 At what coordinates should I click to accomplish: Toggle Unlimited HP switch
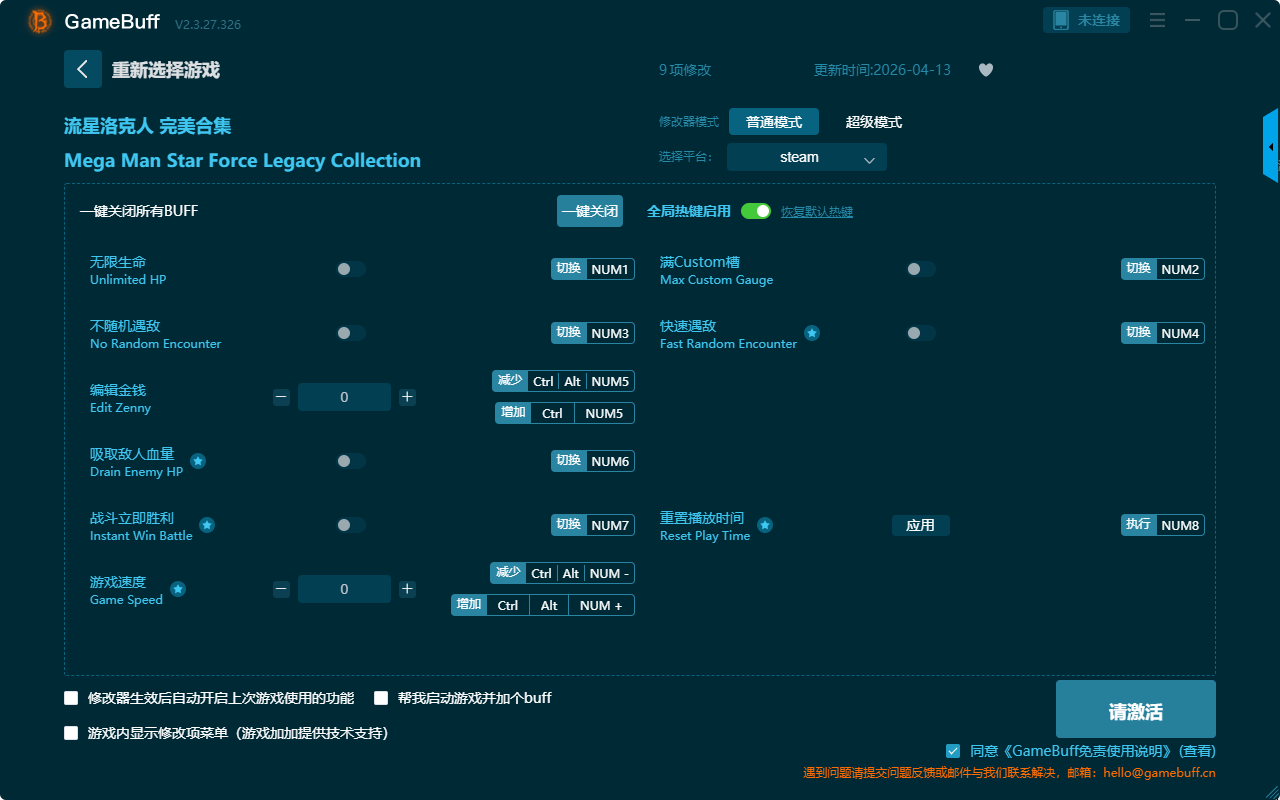click(350, 269)
